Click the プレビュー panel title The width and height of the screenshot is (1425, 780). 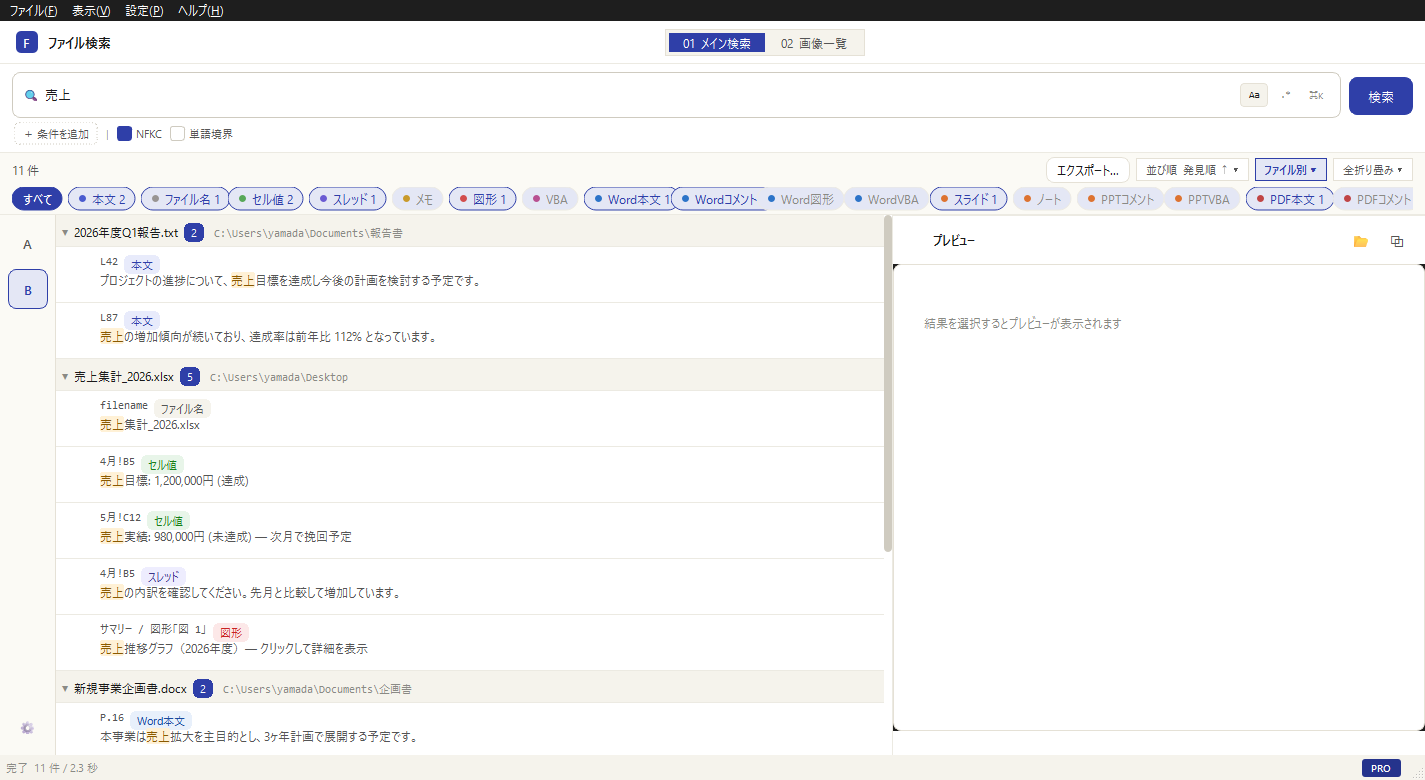(x=953, y=241)
